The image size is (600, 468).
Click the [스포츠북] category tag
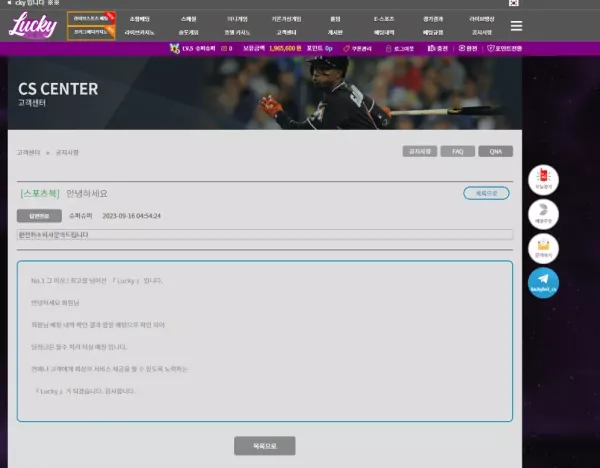click(40, 193)
